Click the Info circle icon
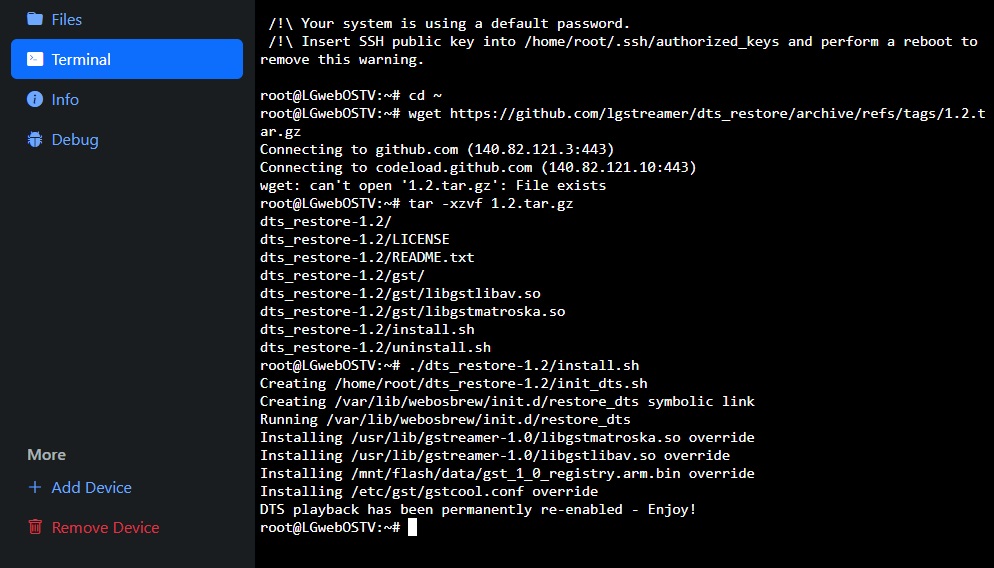Image resolution: width=994 pixels, height=568 pixels. click(35, 99)
